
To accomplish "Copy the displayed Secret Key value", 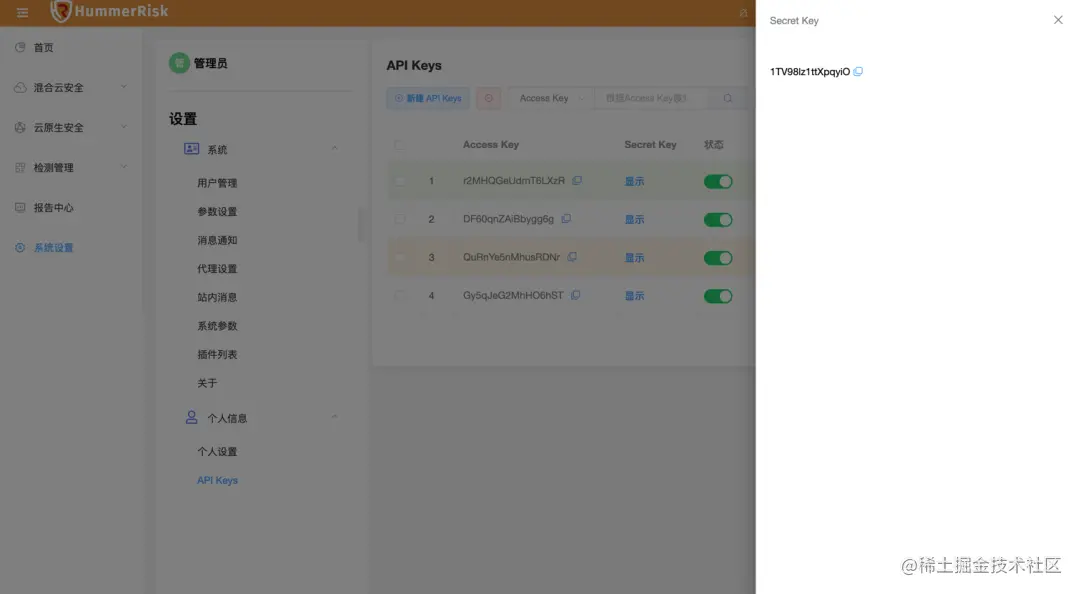I will coord(858,72).
